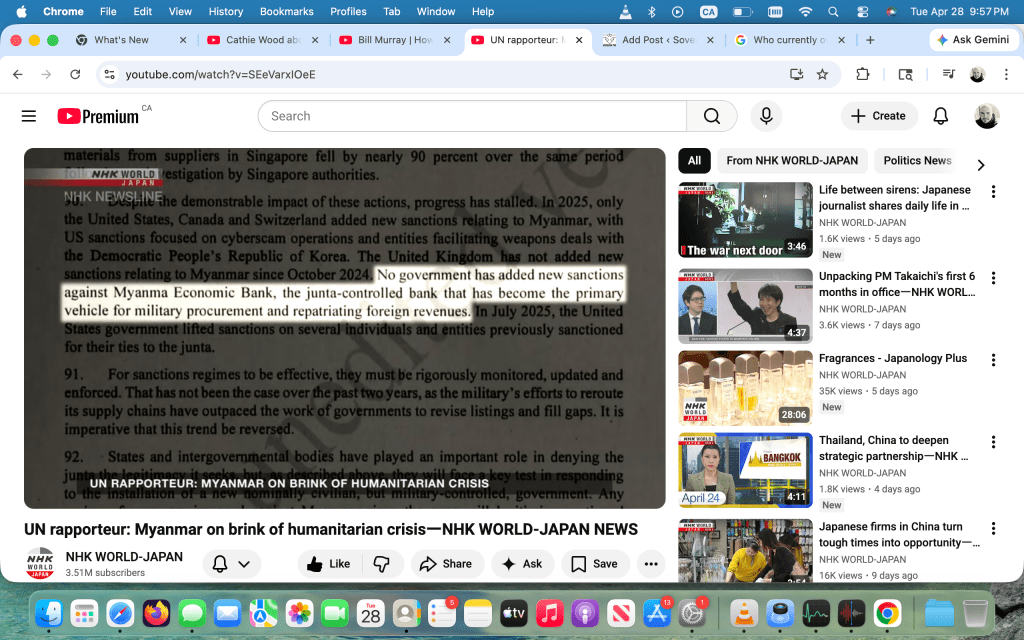Bookmark this page with the star icon

tap(822, 74)
